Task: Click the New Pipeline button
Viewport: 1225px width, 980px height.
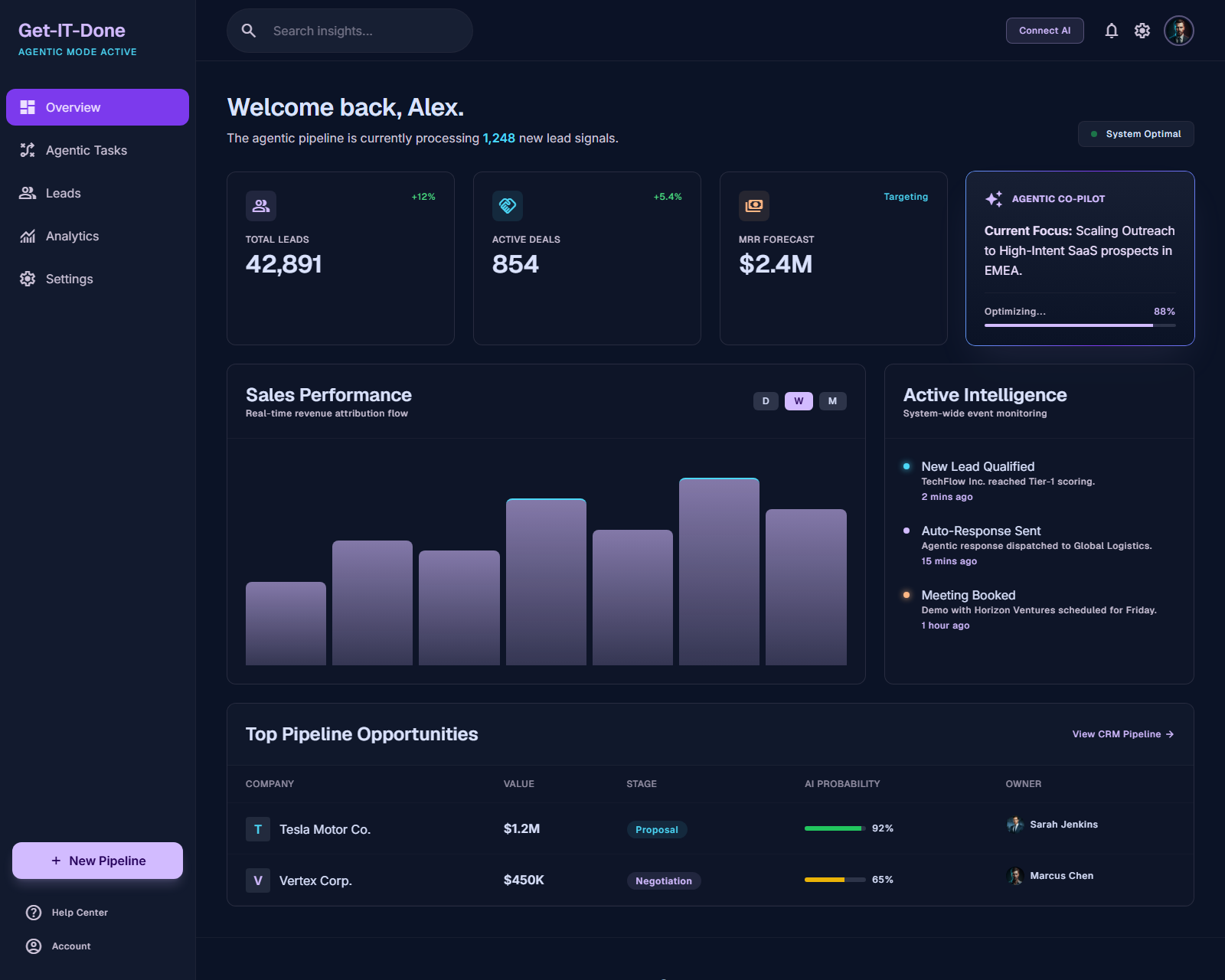Action: point(97,861)
